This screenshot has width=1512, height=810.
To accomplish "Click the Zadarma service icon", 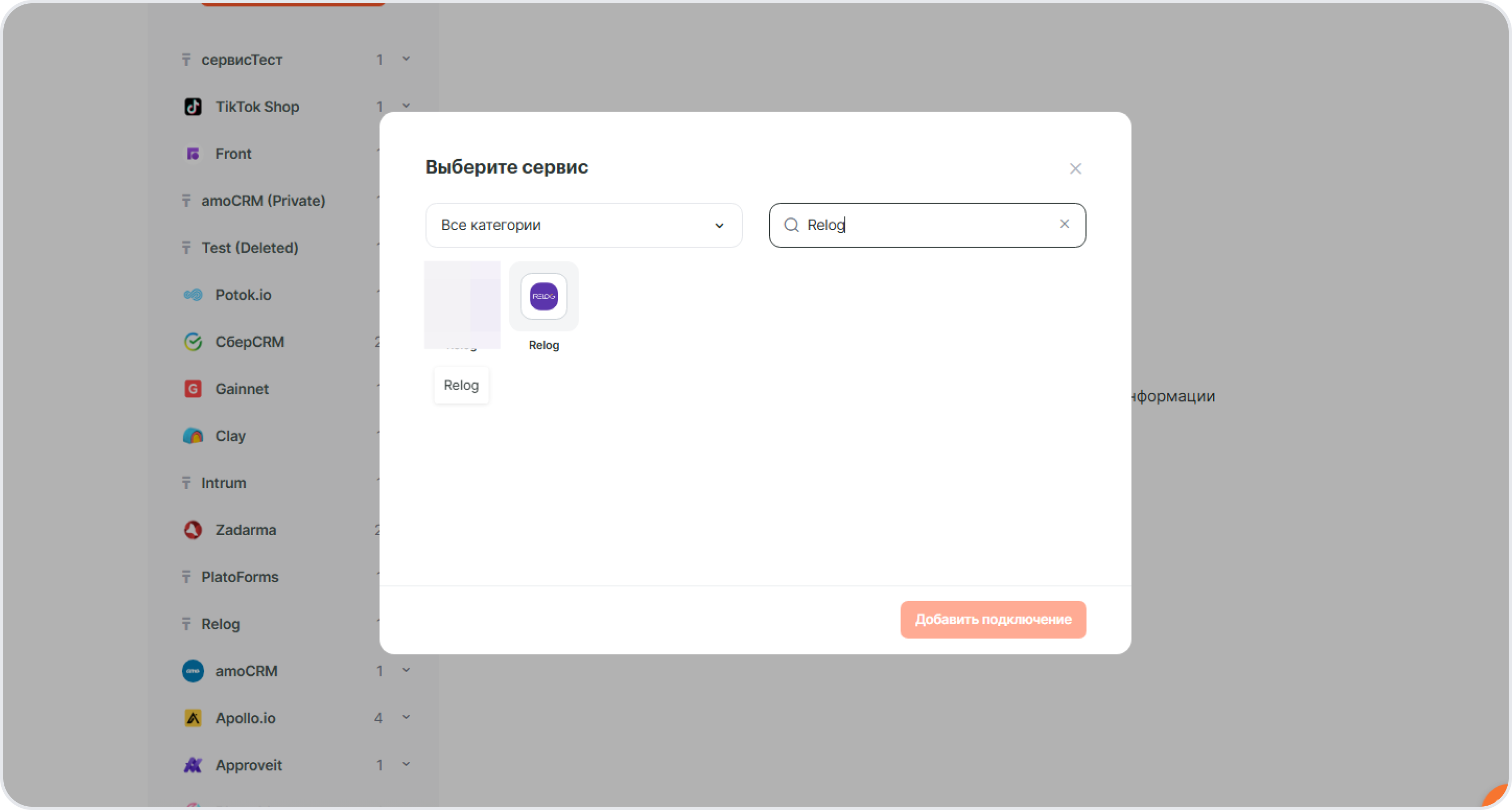I will pyautogui.click(x=193, y=530).
